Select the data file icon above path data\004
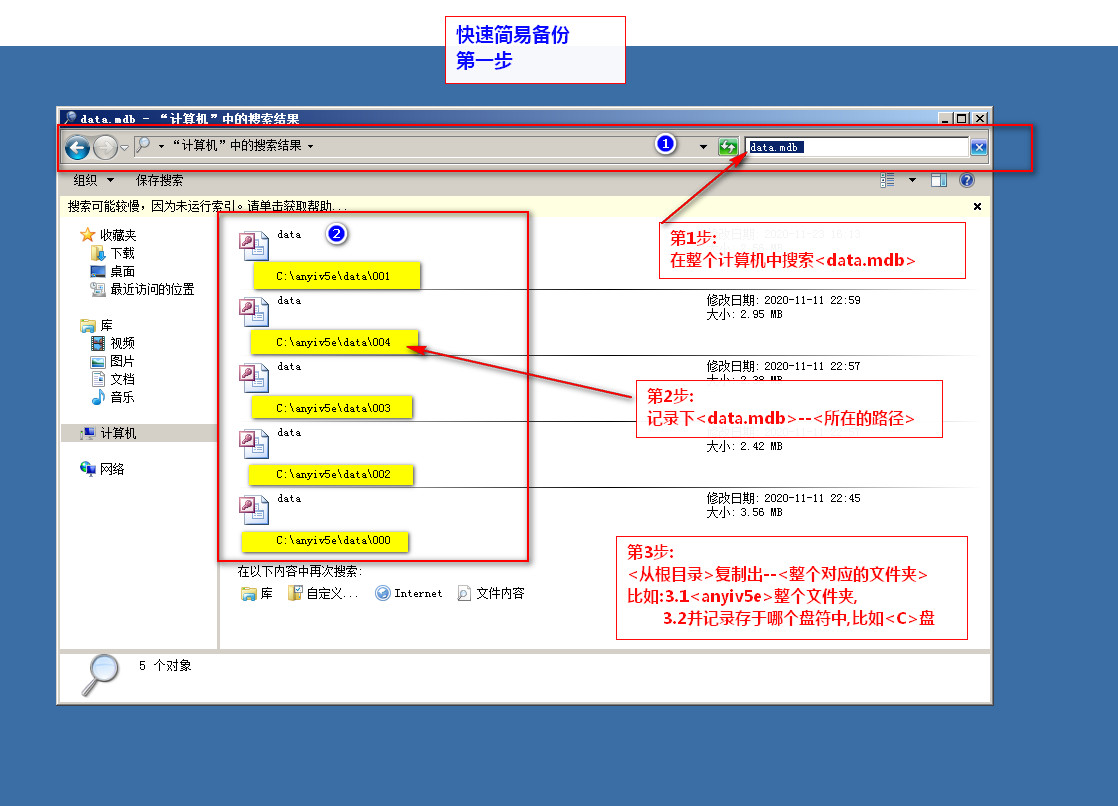1118x806 pixels. pyautogui.click(x=253, y=312)
